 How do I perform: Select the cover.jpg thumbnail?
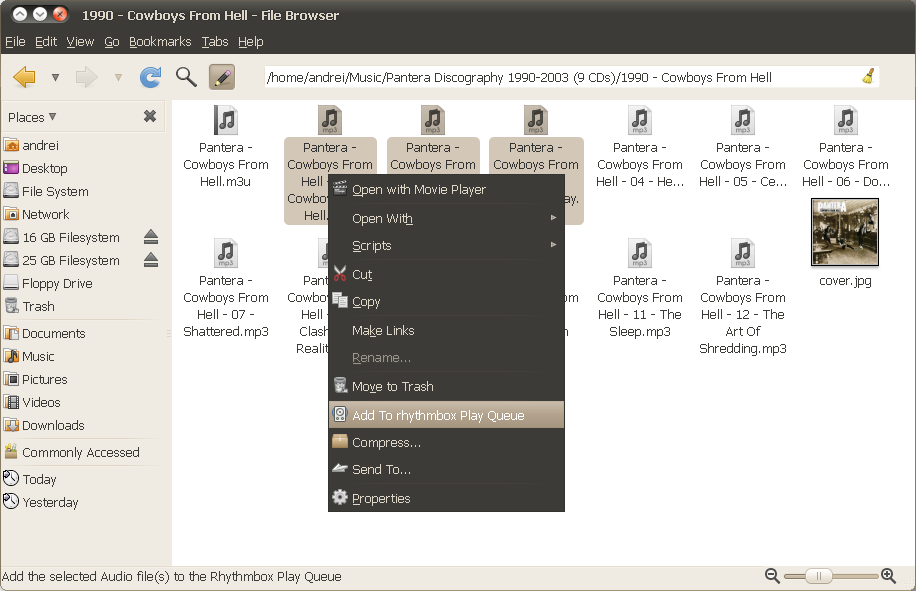(845, 232)
